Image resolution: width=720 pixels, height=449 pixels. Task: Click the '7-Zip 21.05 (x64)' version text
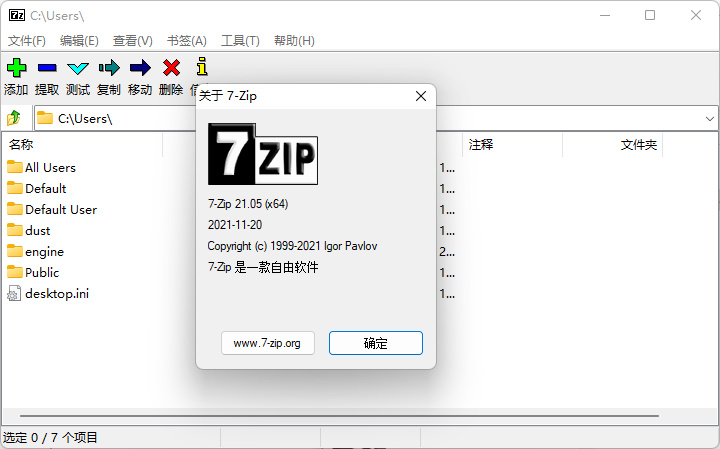[x=248, y=204]
